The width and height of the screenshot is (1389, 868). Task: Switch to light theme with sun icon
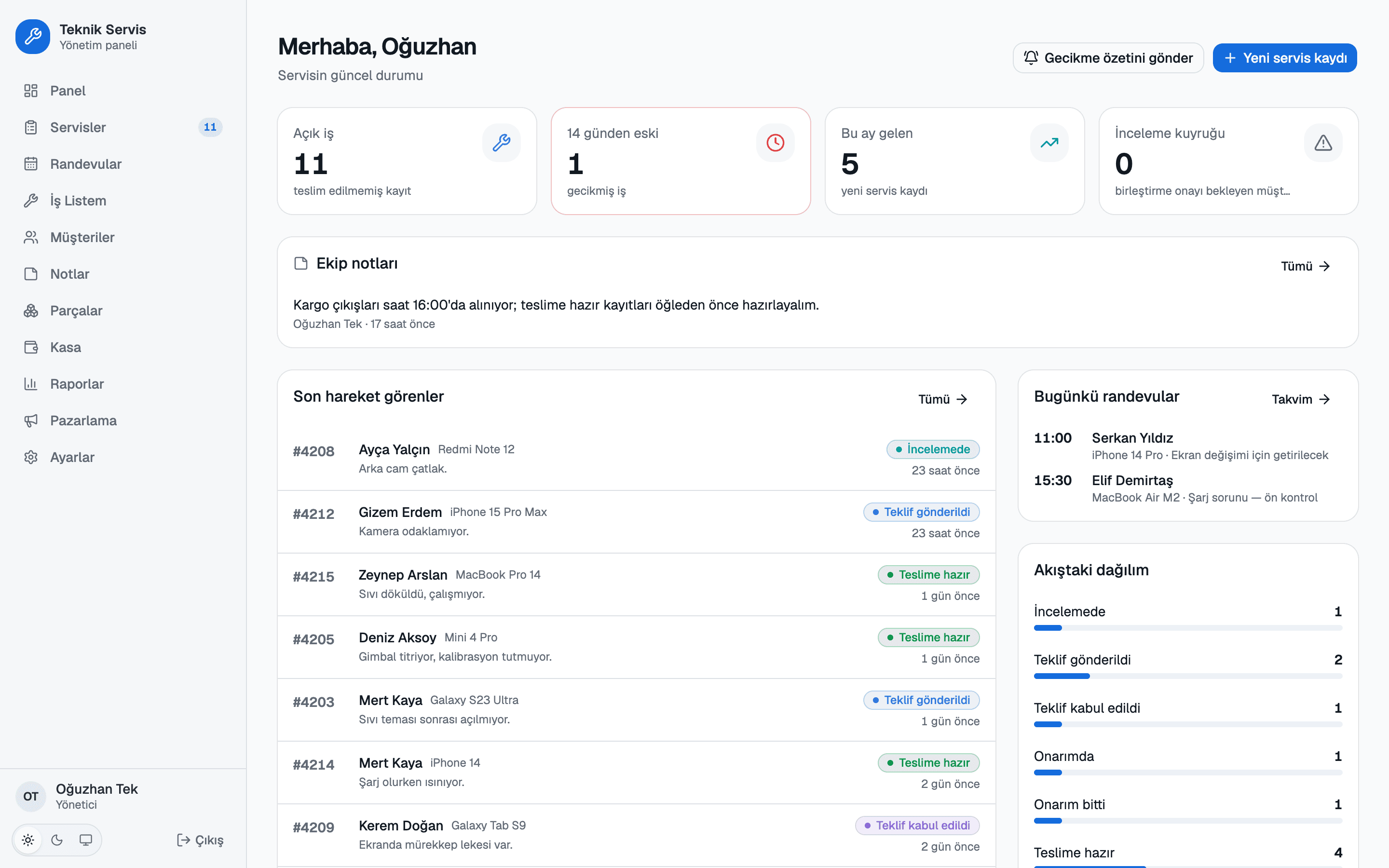click(28, 841)
